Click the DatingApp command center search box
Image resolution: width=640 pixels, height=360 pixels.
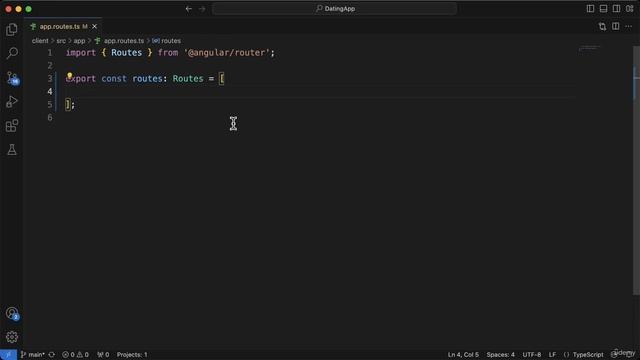click(x=334, y=9)
